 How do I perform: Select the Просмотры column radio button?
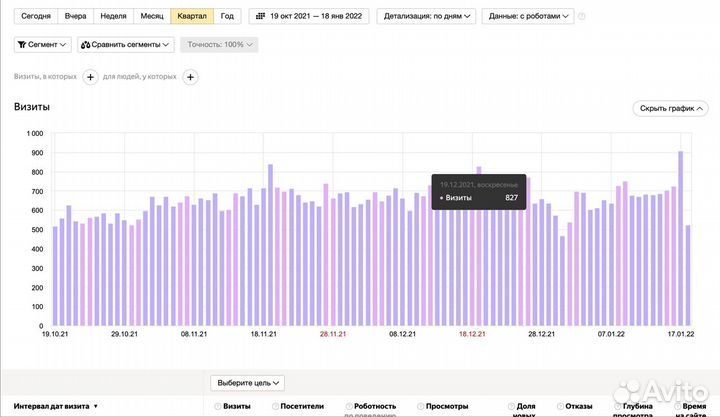coord(420,407)
